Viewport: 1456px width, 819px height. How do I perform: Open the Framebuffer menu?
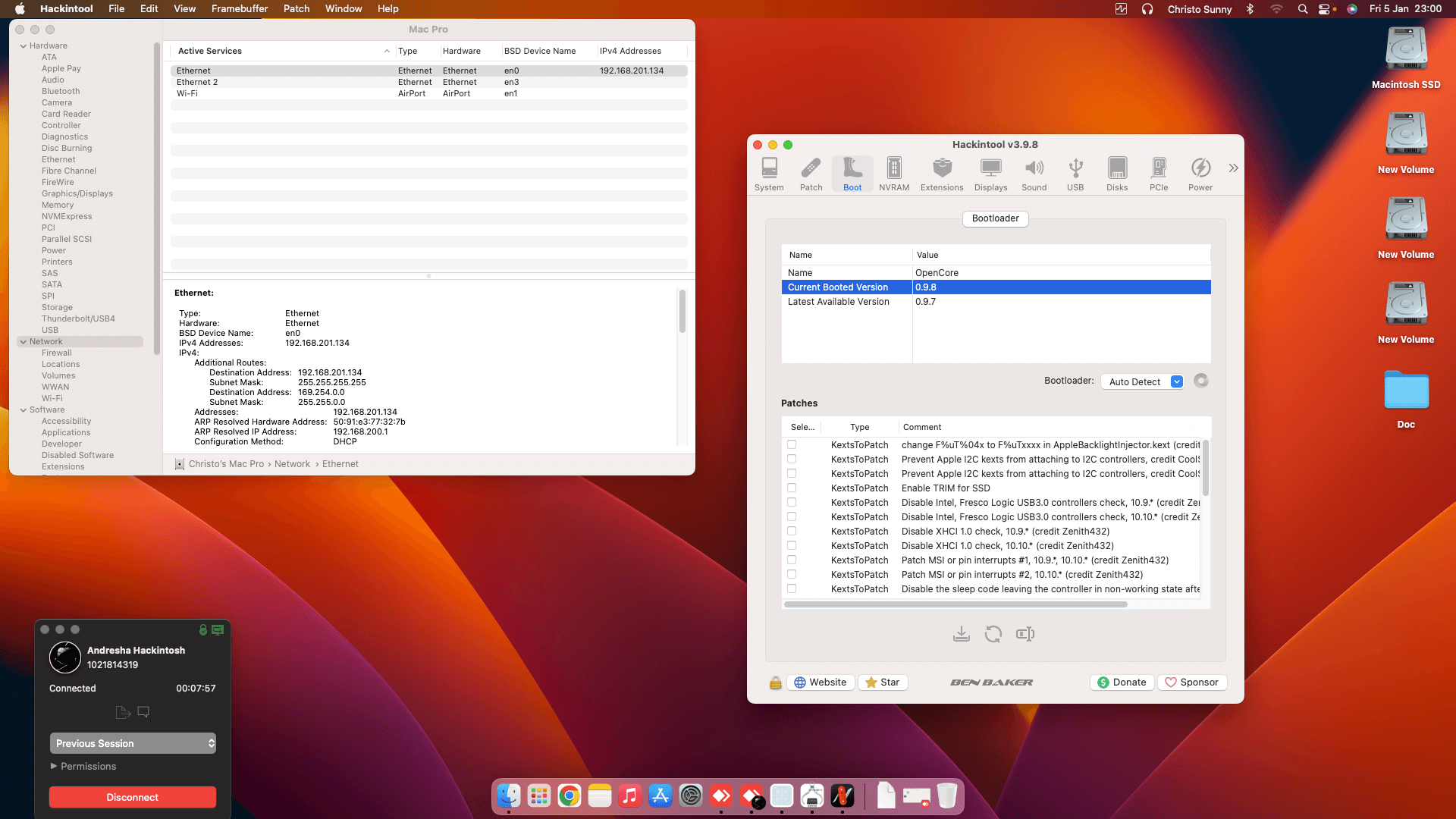pos(240,9)
